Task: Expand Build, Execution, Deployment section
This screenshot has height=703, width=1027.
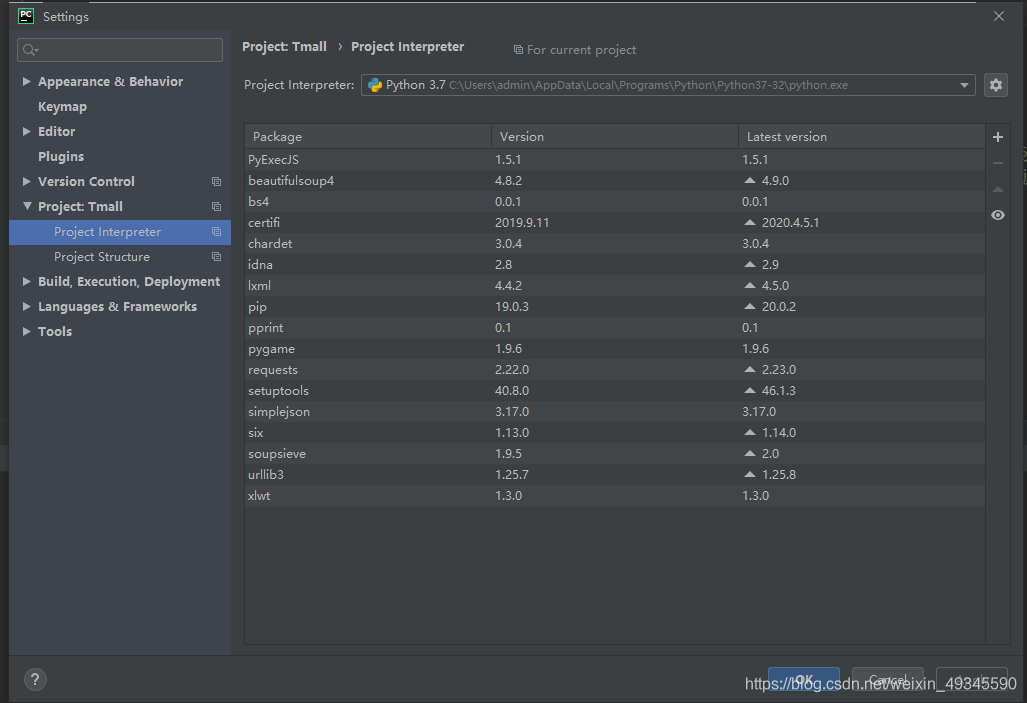Action: click(x=27, y=281)
